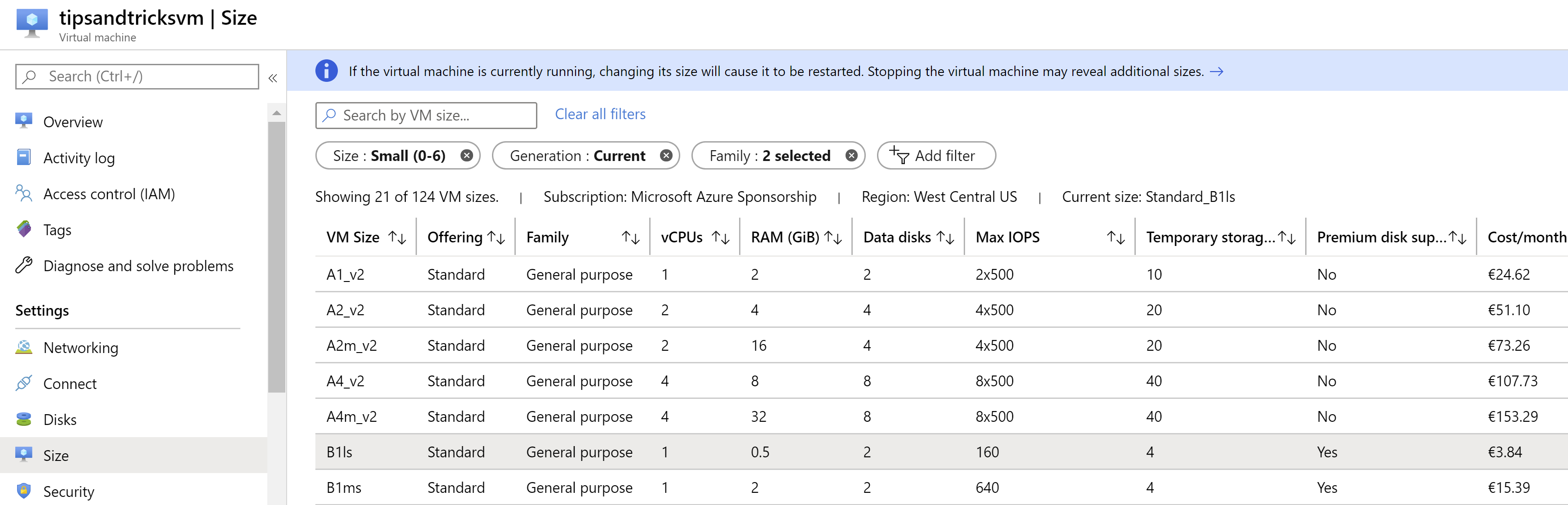Select the B1ms size row
This screenshot has width=1568, height=505.
pyautogui.click(x=941, y=487)
